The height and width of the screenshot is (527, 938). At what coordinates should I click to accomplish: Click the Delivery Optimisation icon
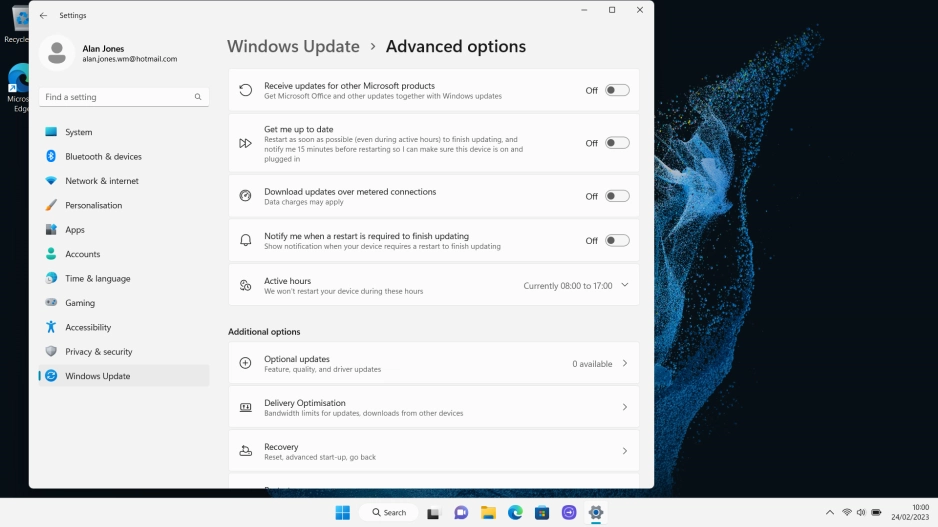tap(245, 407)
